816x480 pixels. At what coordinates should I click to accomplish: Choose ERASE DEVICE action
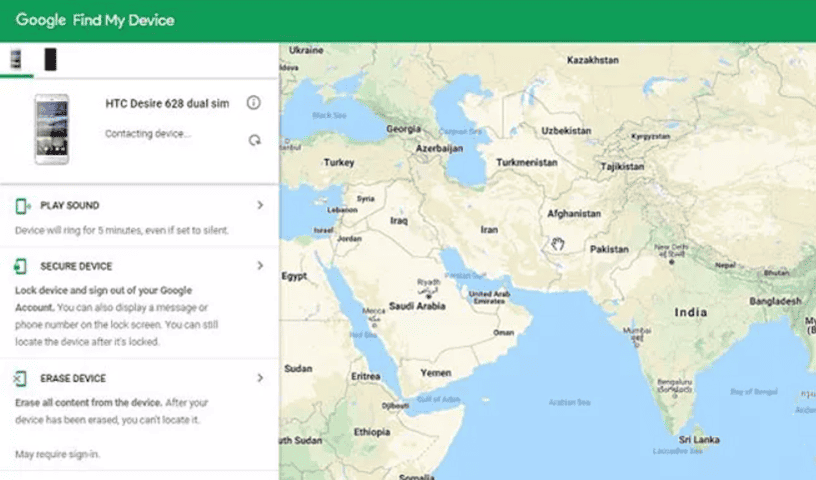point(73,378)
